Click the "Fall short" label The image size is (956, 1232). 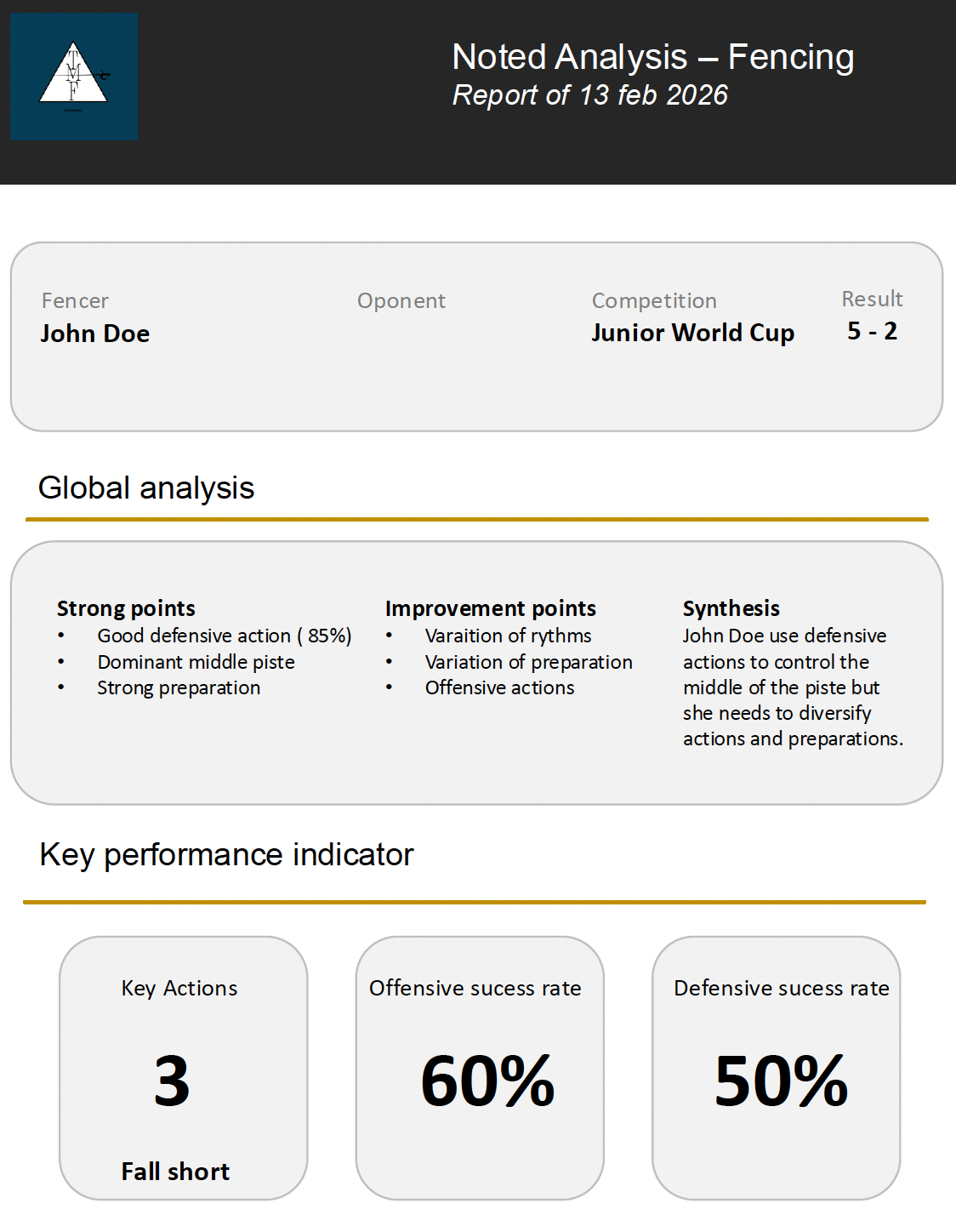(175, 1172)
